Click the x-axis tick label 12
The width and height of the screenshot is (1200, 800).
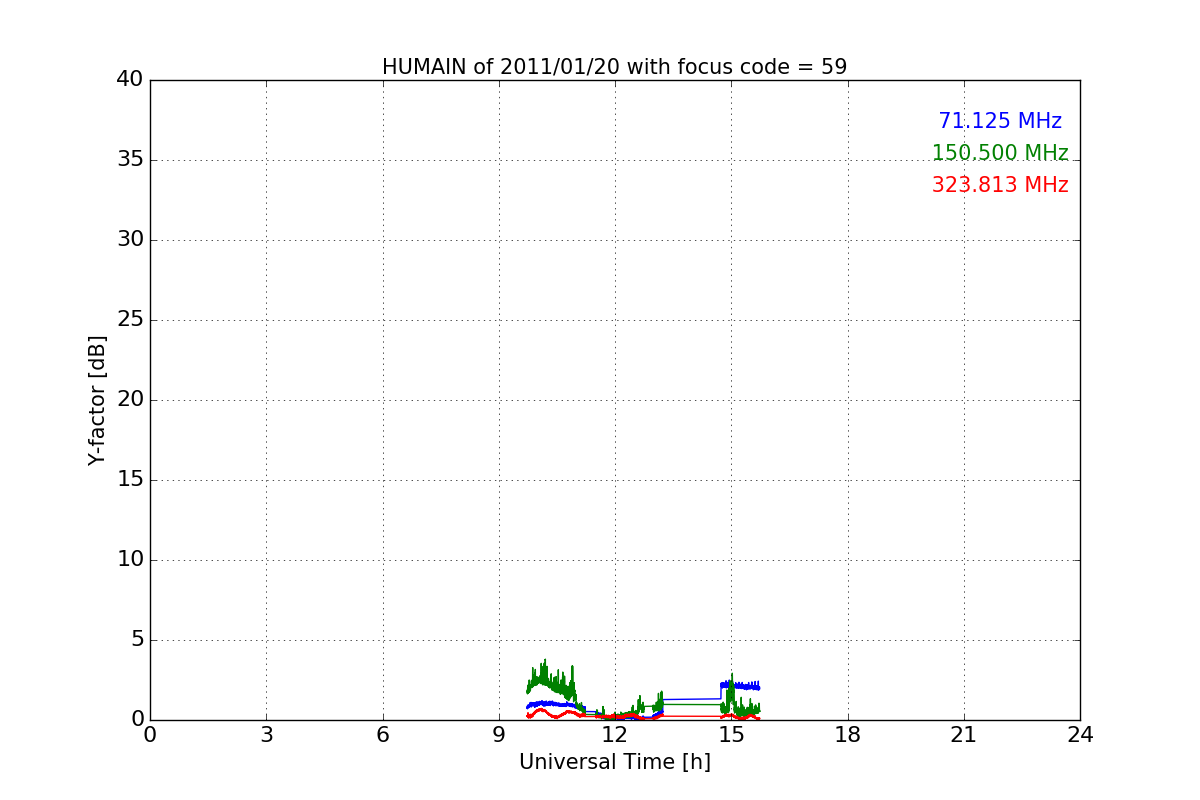tap(615, 735)
